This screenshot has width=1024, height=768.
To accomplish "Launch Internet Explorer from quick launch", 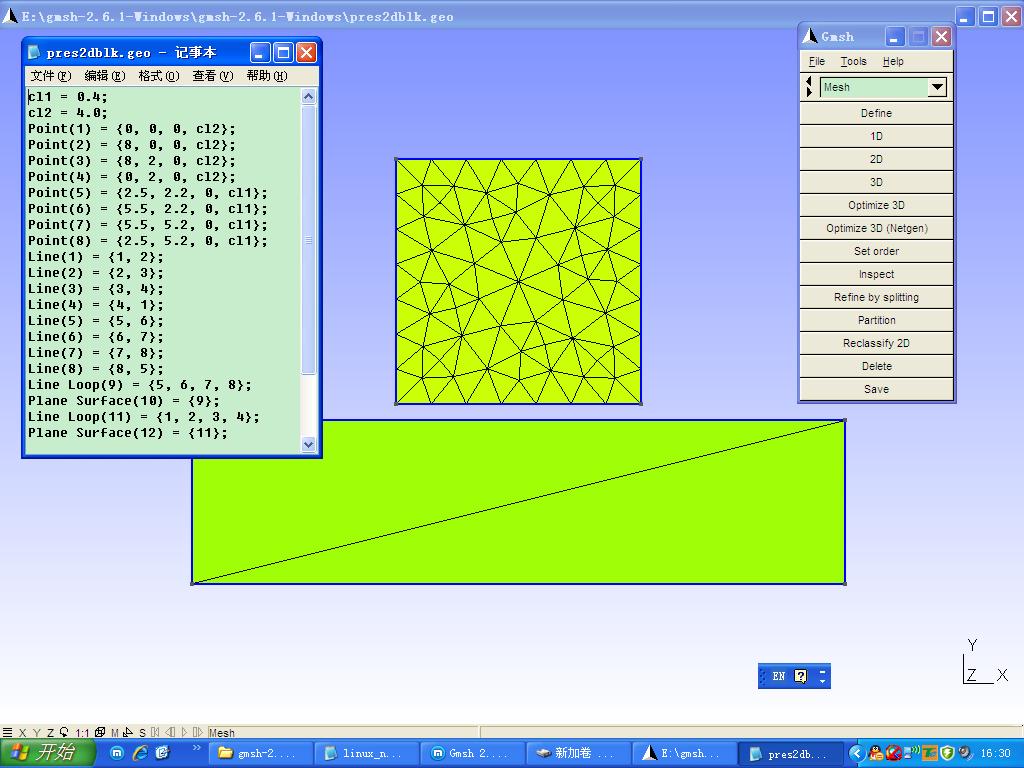I will point(140,753).
